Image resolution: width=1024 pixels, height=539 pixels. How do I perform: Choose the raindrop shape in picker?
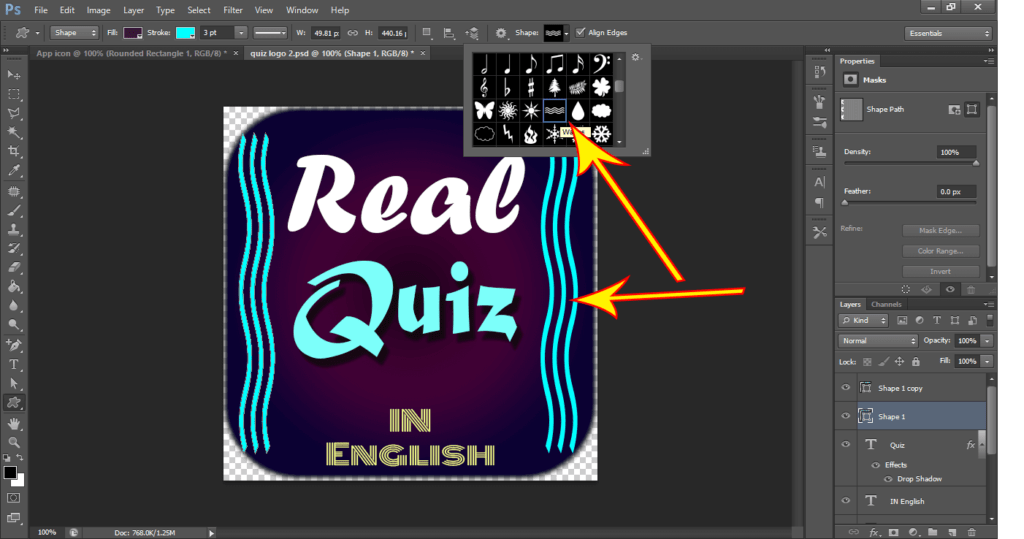click(x=577, y=110)
